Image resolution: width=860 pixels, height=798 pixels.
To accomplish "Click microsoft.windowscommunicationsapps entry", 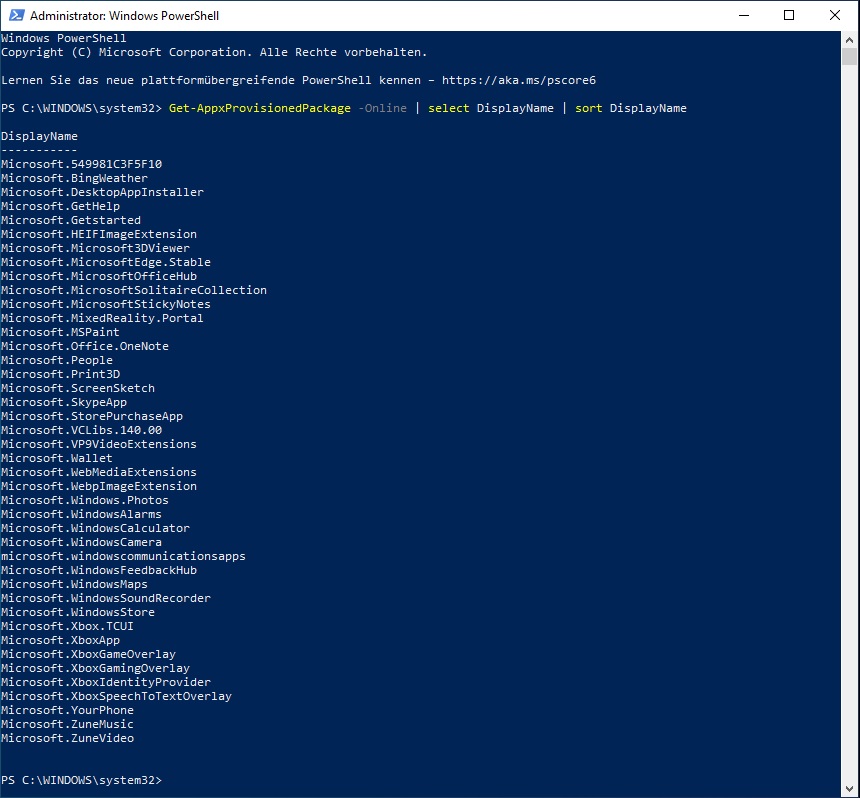I will point(123,556).
